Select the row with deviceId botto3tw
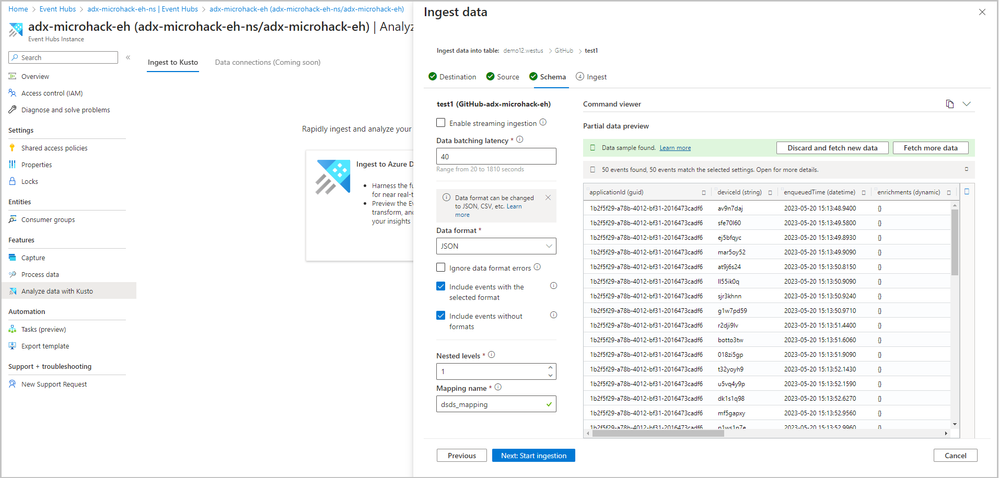999x478 pixels. click(767, 340)
